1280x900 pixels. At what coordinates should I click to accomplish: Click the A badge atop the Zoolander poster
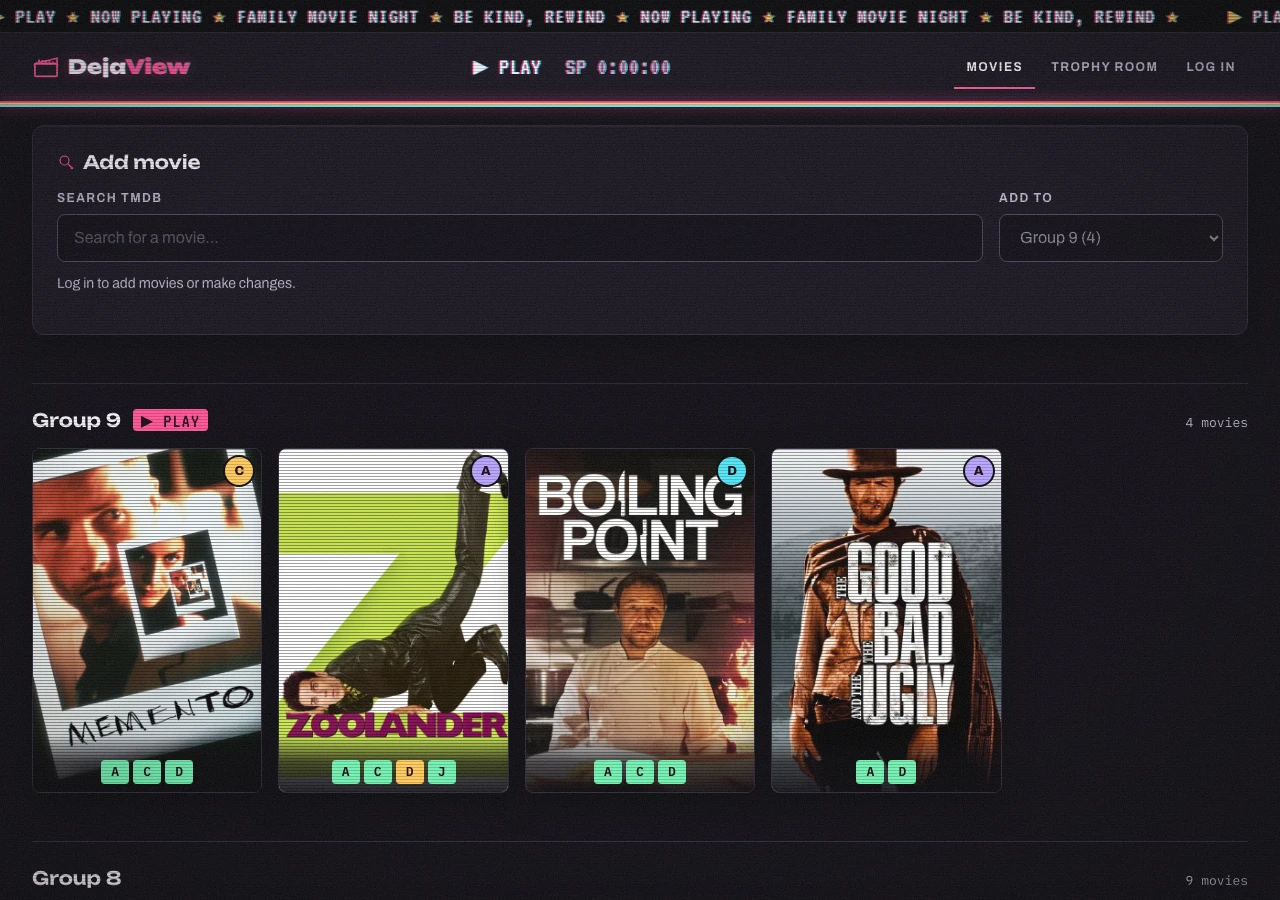point(486,471)
